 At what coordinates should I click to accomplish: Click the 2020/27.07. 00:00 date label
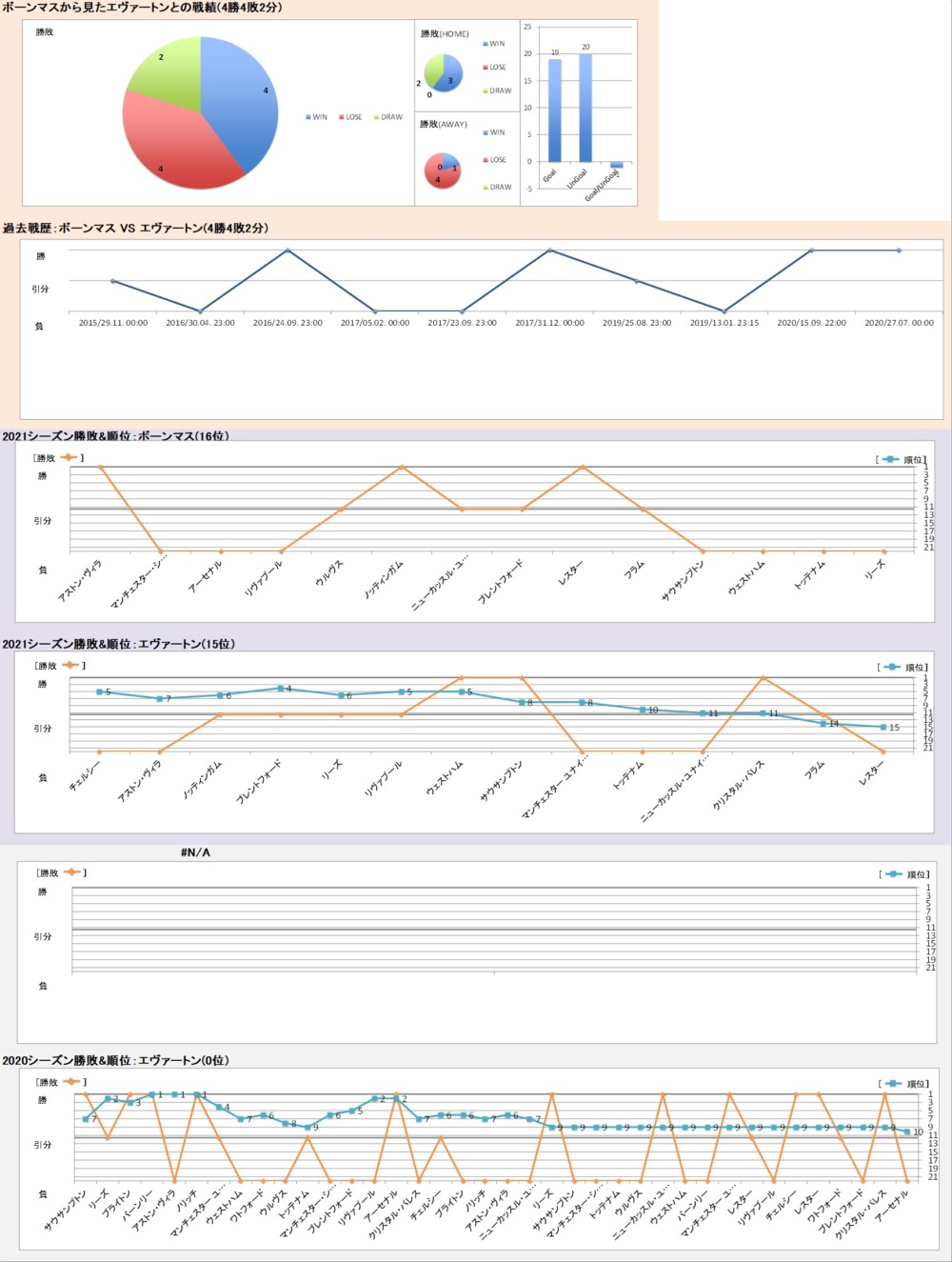tap(899, 323)
